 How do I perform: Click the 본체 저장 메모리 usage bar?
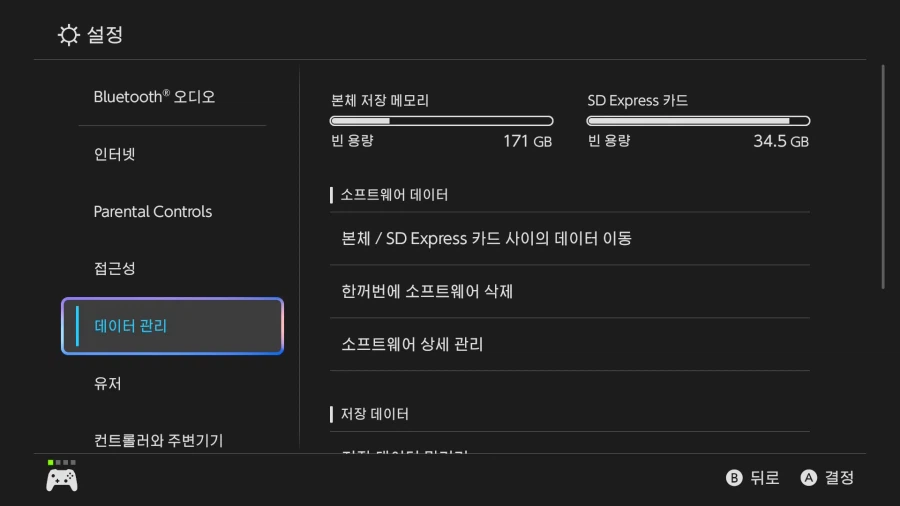(441, 121)
